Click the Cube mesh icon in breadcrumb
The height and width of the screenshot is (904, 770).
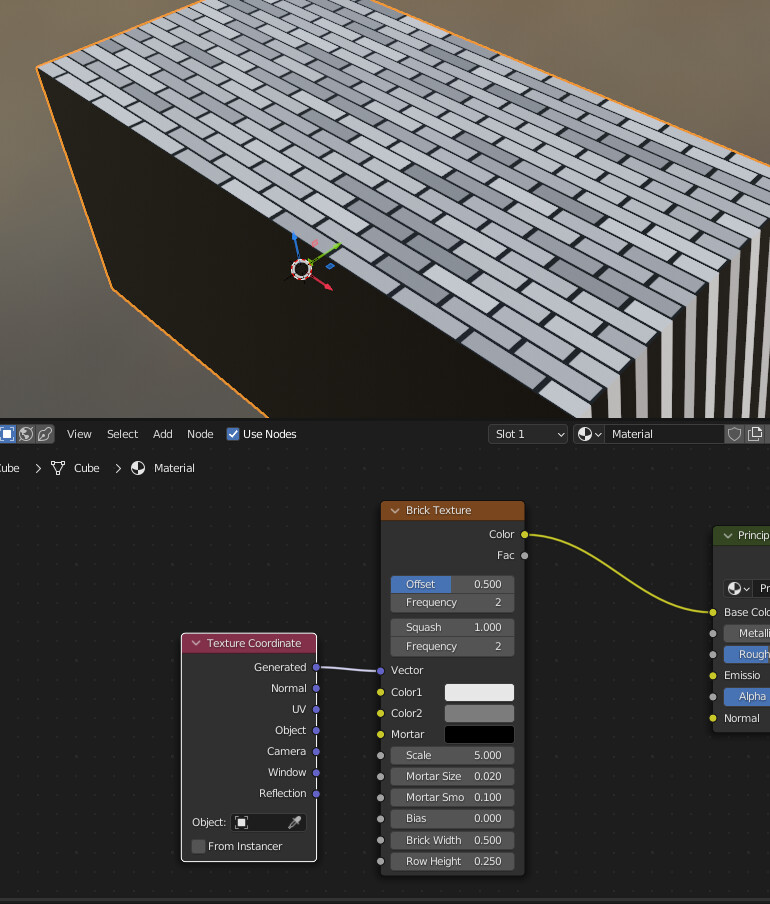tap(58, 468)
